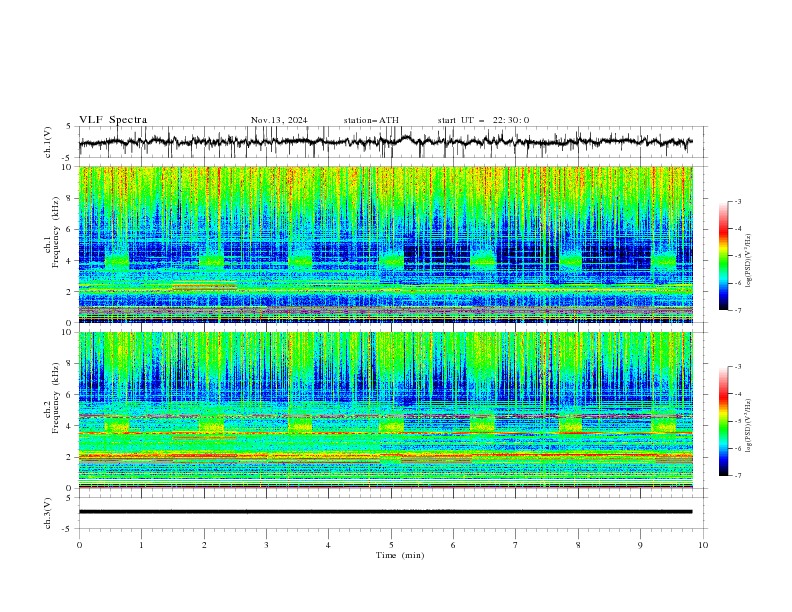Viewport: 792px width, 612px height.
Task: Select the ch.2 colorbar "log(PSD)(V²/Hz)" label
Action: click(748, 426)
